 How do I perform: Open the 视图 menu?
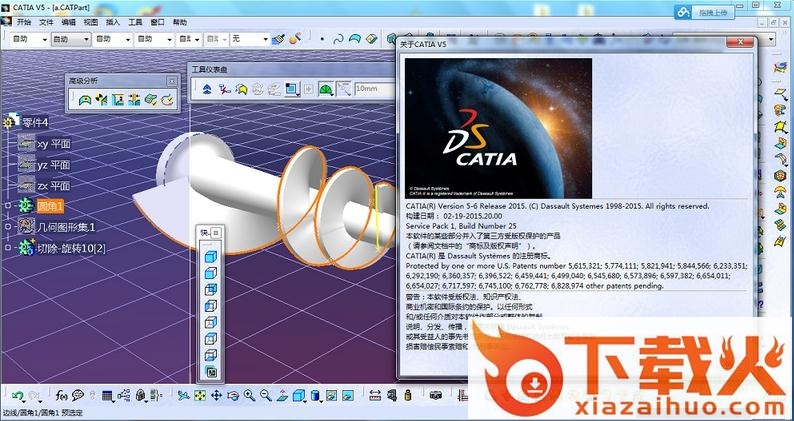(x=91, y=22)
